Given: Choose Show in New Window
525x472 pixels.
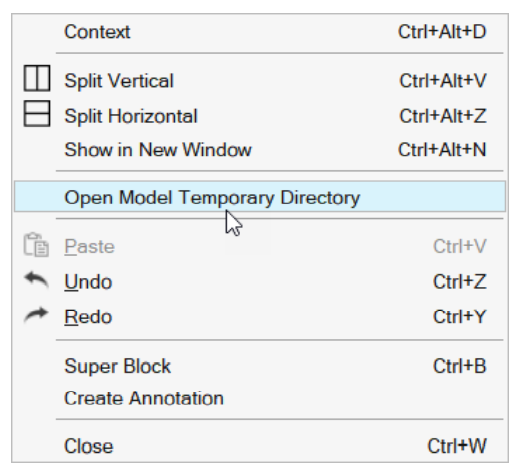Looking at the screenshot, I should coord(158,150).
